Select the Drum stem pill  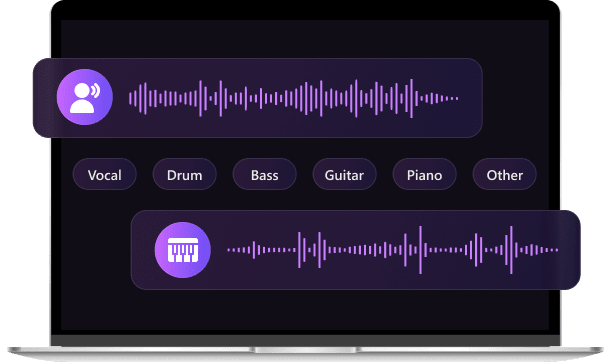point(185,174)
